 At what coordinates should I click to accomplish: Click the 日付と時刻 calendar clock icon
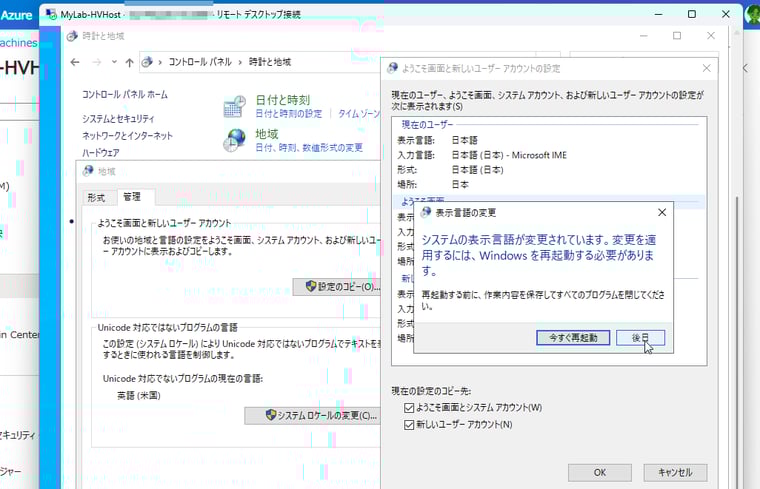pyautogui.click(x=235, y=107)
